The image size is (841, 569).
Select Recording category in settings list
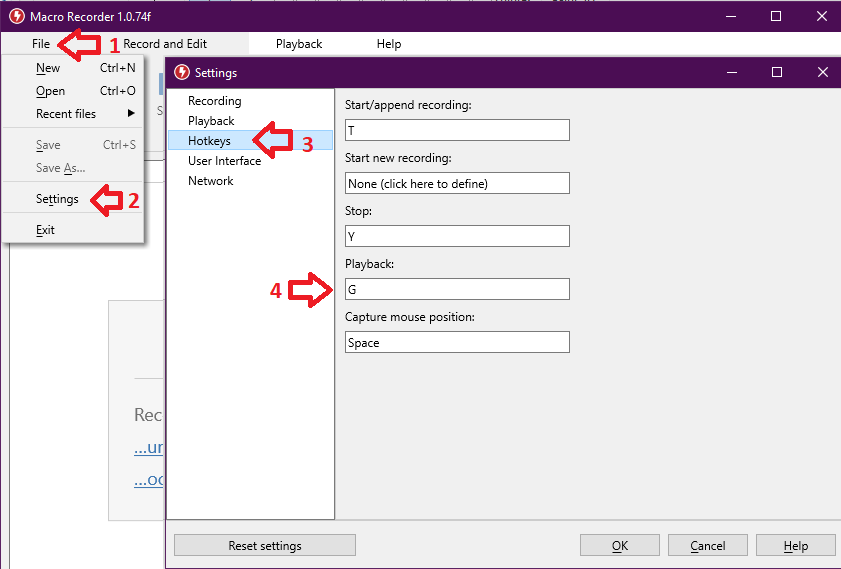click(x=214, y=101)
